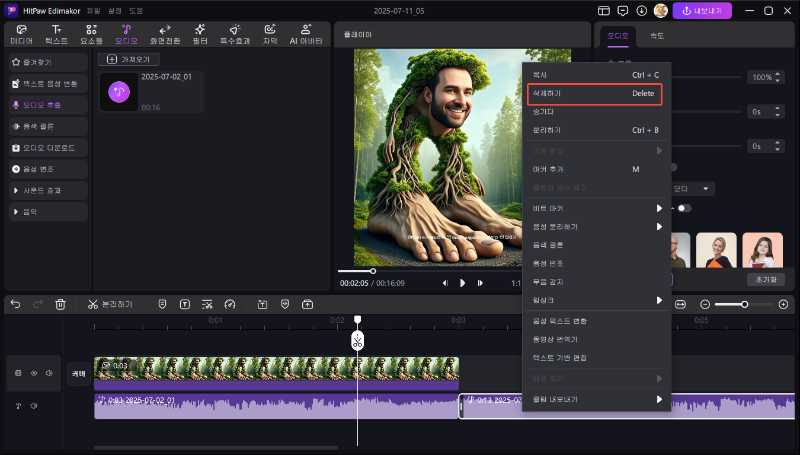Mute the video track speaker icon
The width and height of the screenshot is (800, 455).
[49, 373]
